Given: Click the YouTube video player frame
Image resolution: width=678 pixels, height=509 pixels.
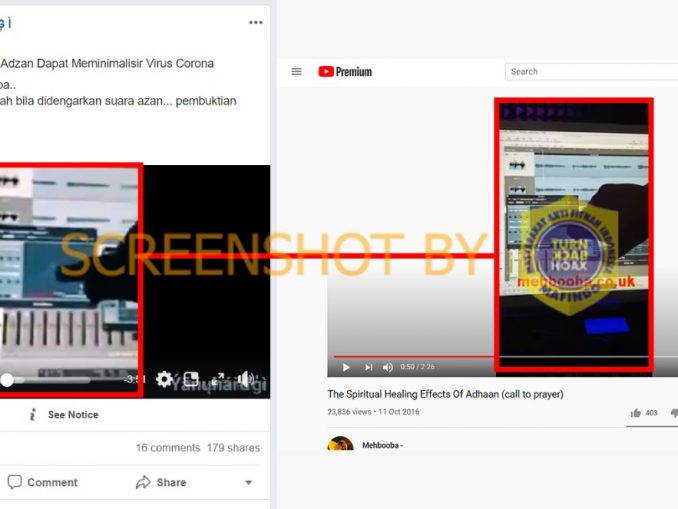Looking at the screenshot, I should point(502,237).
